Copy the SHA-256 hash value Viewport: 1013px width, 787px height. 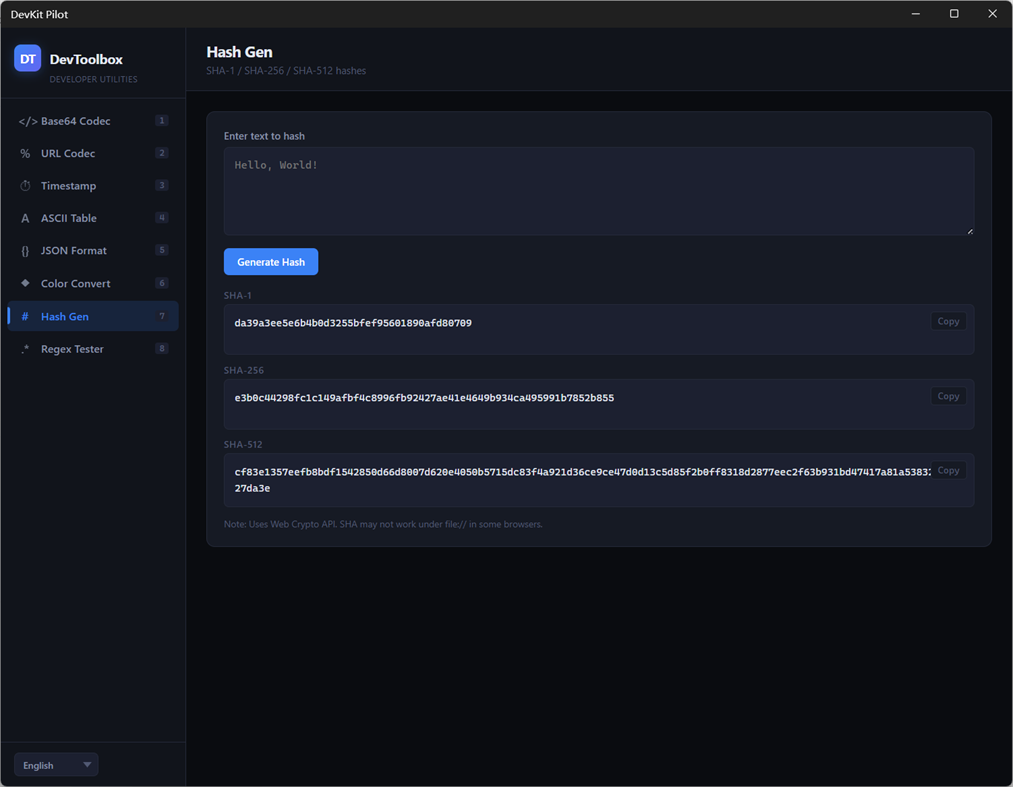(948, 396)
